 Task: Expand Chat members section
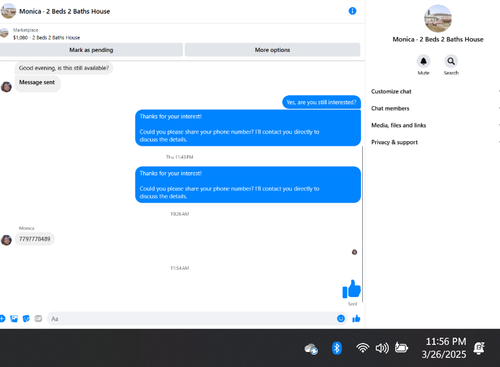pyautogui.click(x=435, y=108)
